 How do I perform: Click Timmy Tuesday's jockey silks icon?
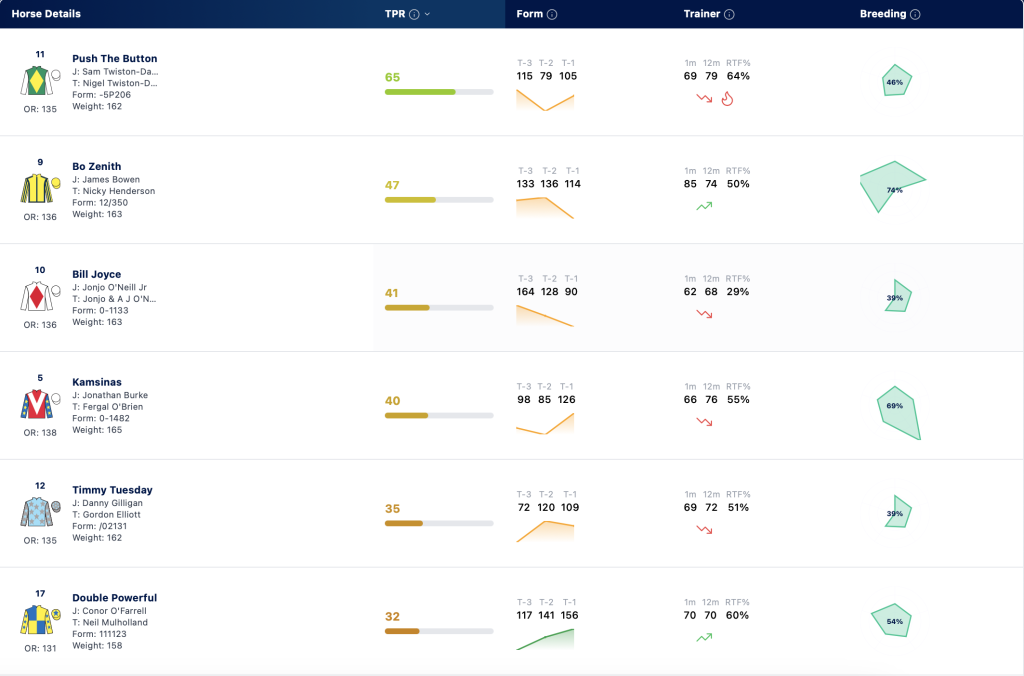[x=40, y=511]
